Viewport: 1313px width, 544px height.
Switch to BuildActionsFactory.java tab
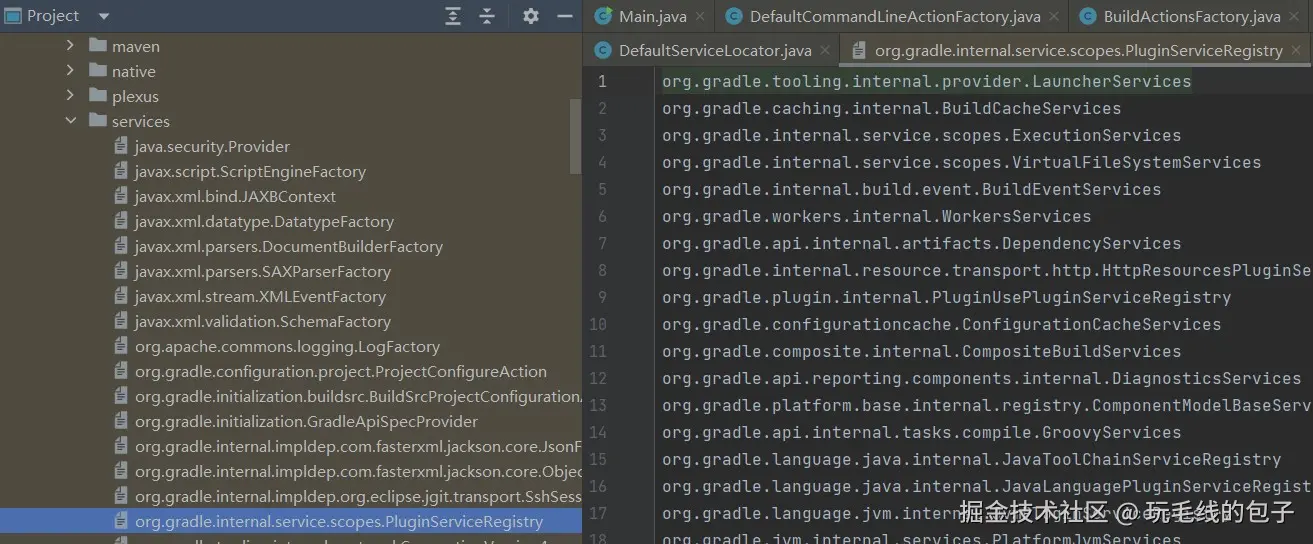click(x=1192, y=16)
